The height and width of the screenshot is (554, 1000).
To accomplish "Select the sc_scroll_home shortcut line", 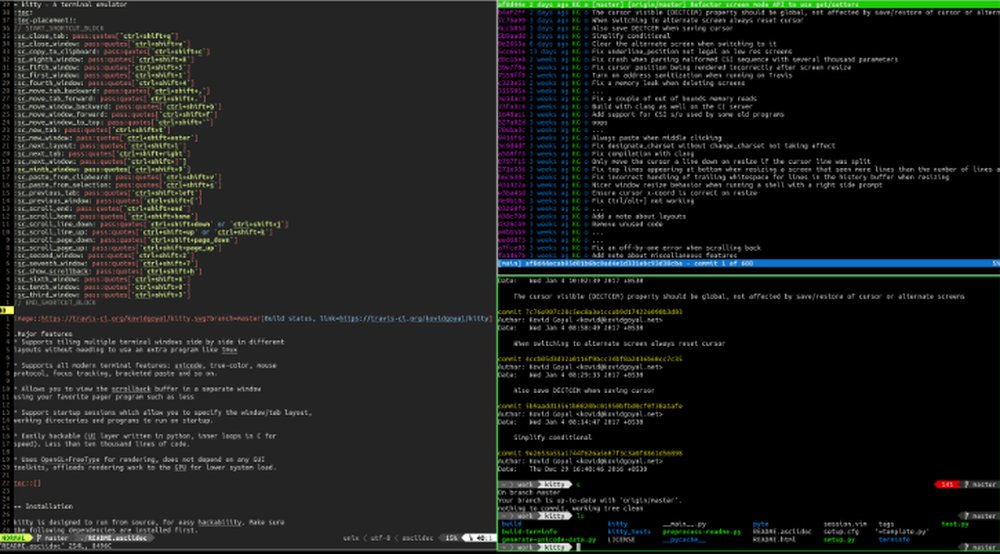I will [x=106, y=216].
